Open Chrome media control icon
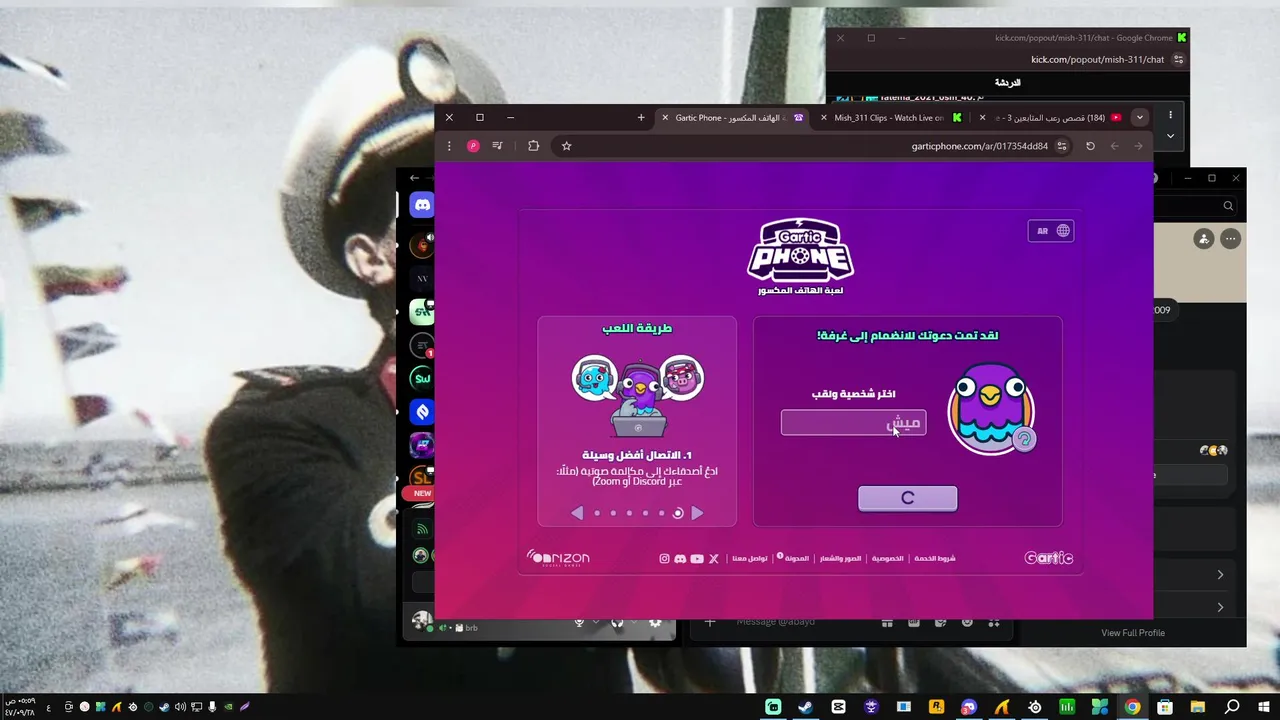 (x=498, y=146)
